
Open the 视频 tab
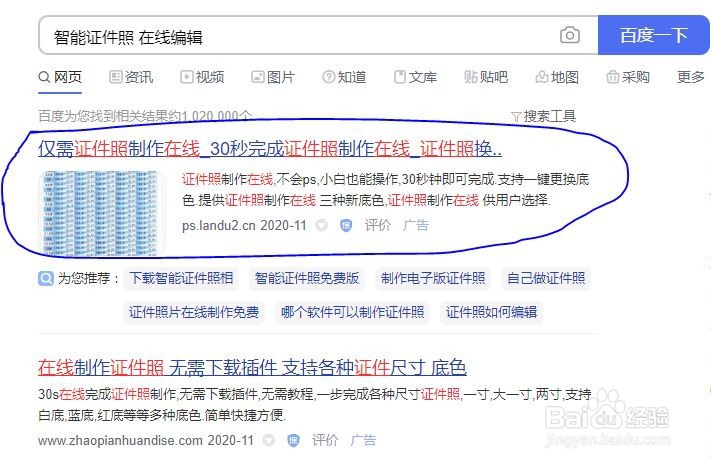point(202,77)
